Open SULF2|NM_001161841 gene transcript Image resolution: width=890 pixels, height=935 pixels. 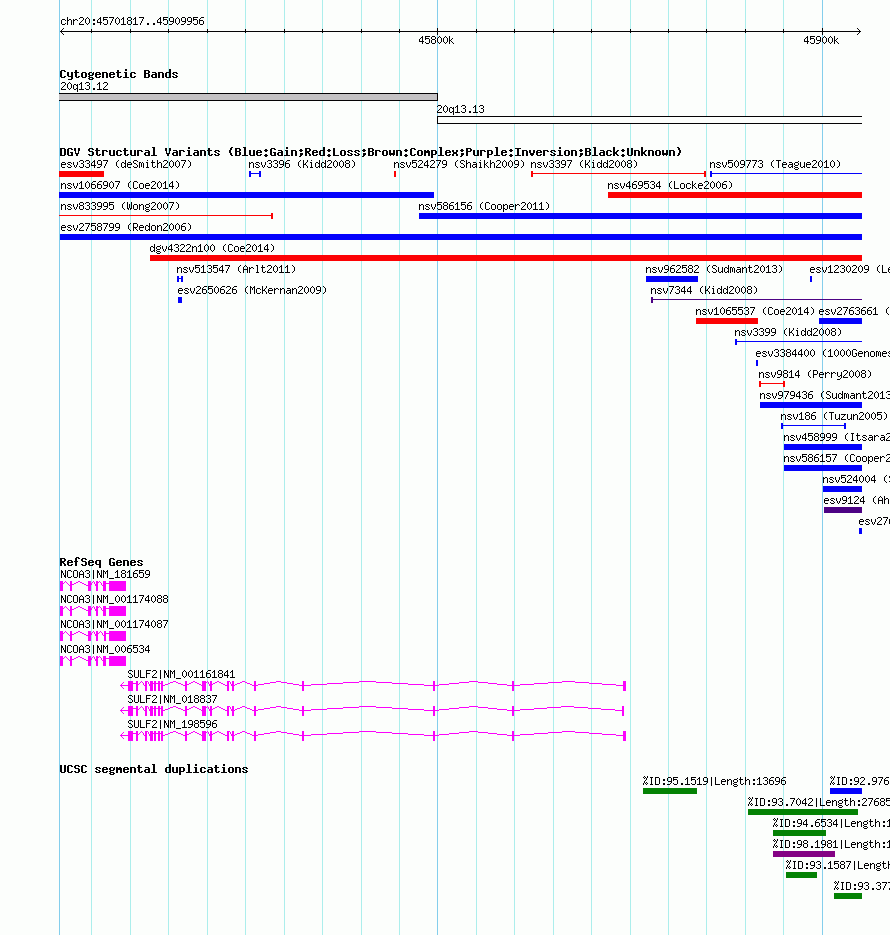point(373,686)
